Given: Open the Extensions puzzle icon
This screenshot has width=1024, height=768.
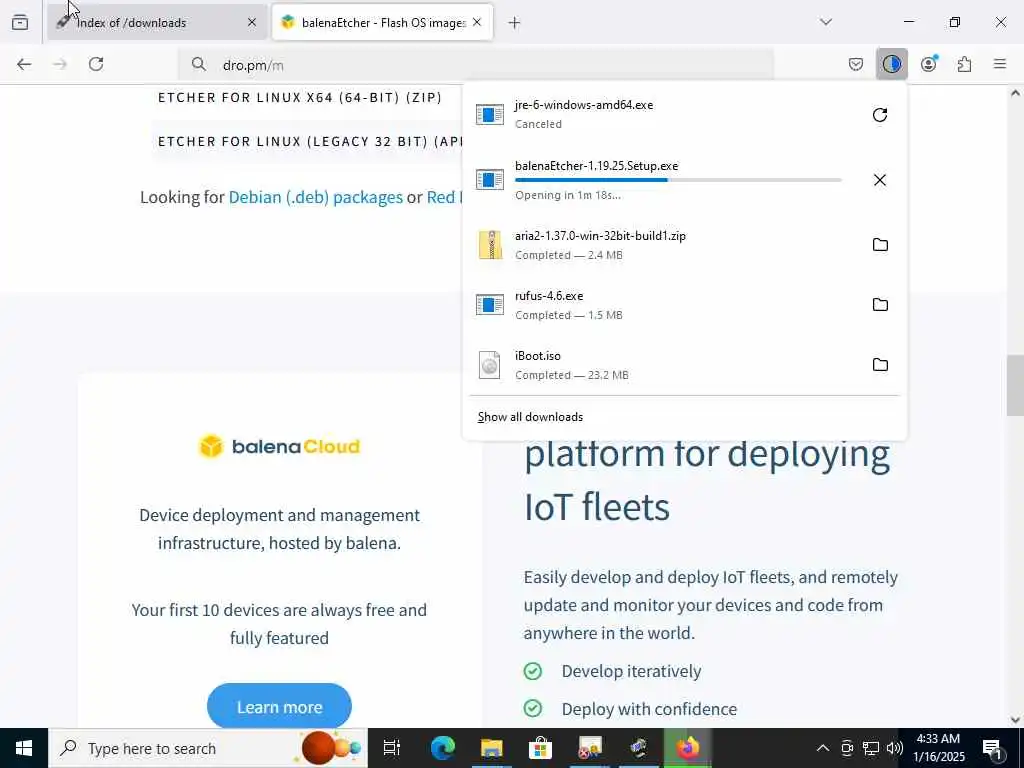Looking at the screenshot, I should pyautogui.click(x=964, y=64).
